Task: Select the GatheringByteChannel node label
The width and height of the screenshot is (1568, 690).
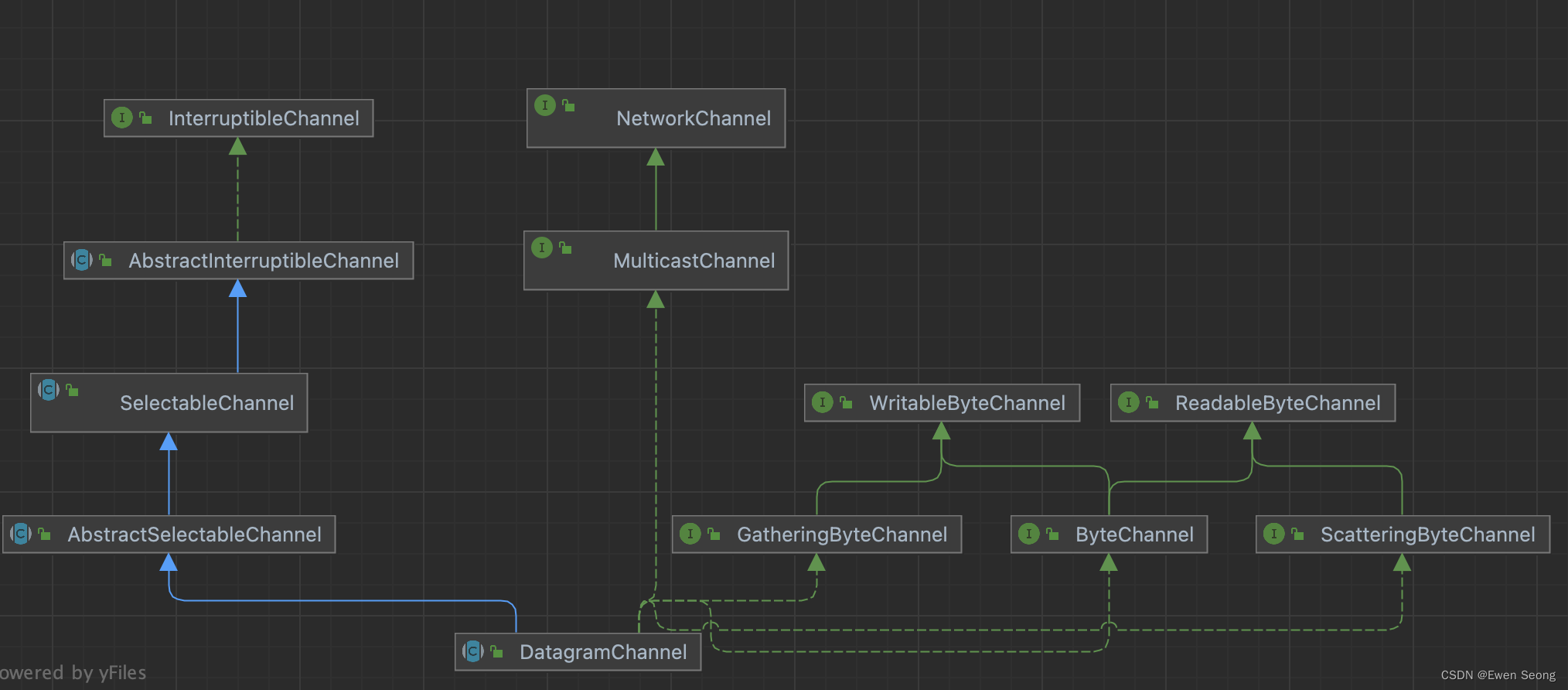Action: (x=842, y=535)
